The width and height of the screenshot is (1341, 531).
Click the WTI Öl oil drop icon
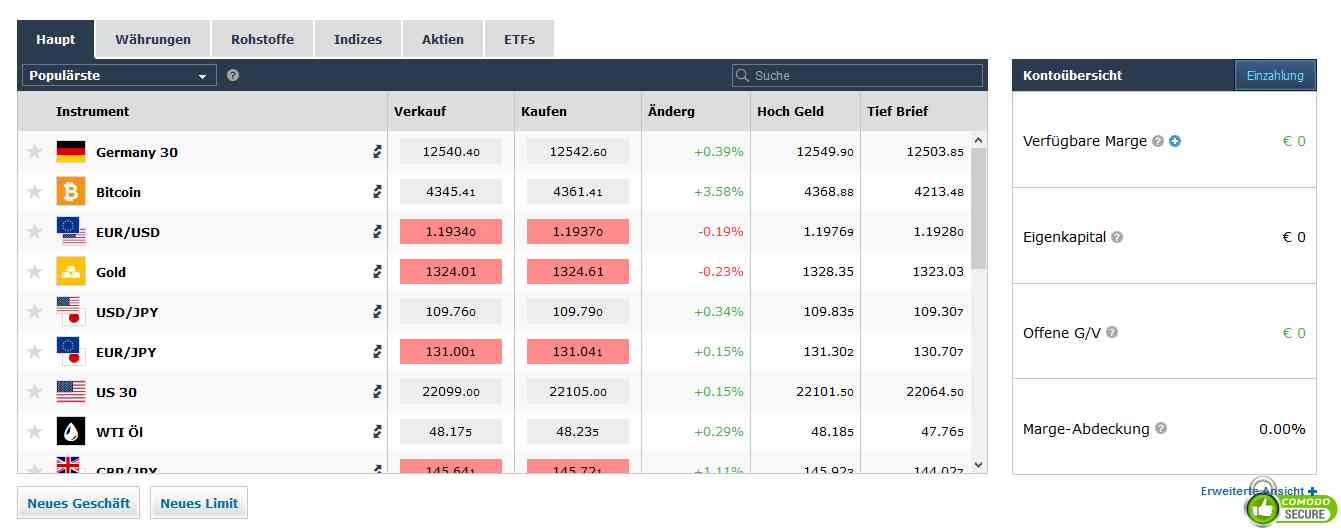[x=71, y=431]
